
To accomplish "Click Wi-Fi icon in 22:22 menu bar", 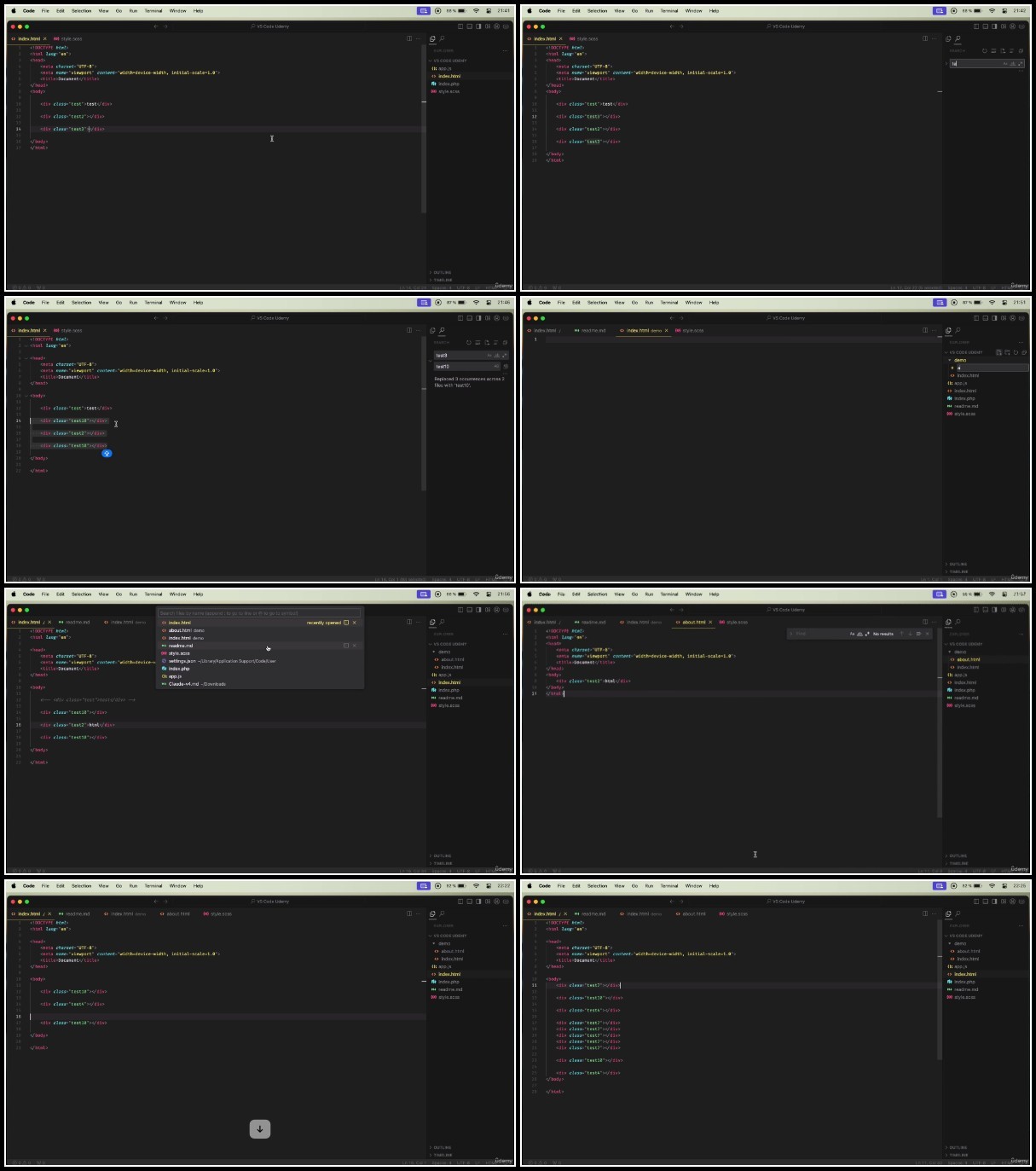I will click(476, 886).
